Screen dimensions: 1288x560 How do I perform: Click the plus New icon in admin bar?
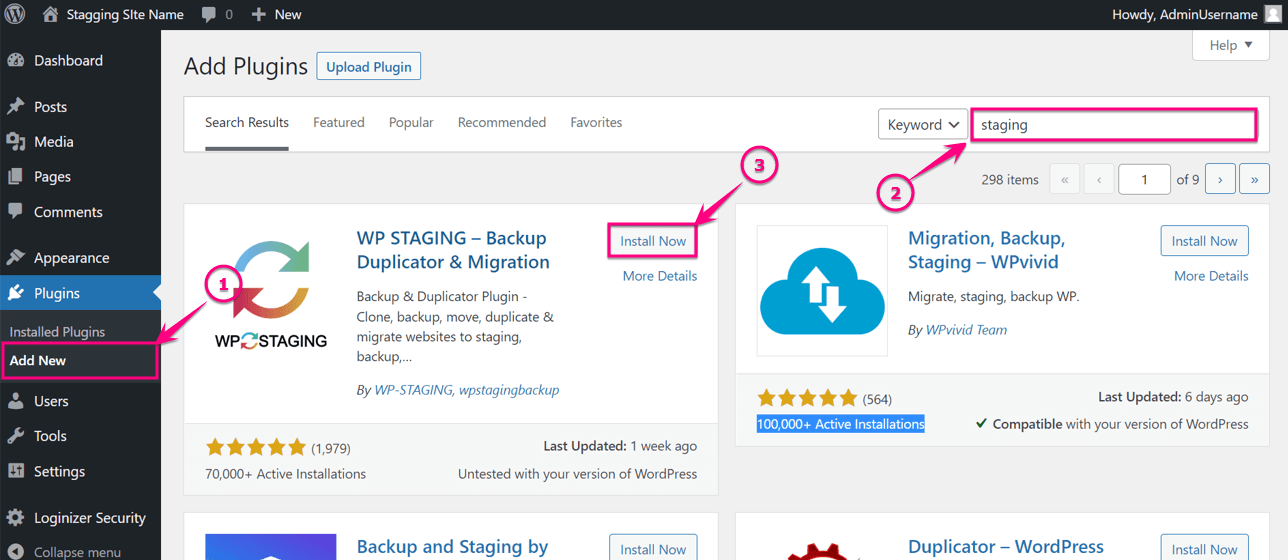[x=259, y=14]
